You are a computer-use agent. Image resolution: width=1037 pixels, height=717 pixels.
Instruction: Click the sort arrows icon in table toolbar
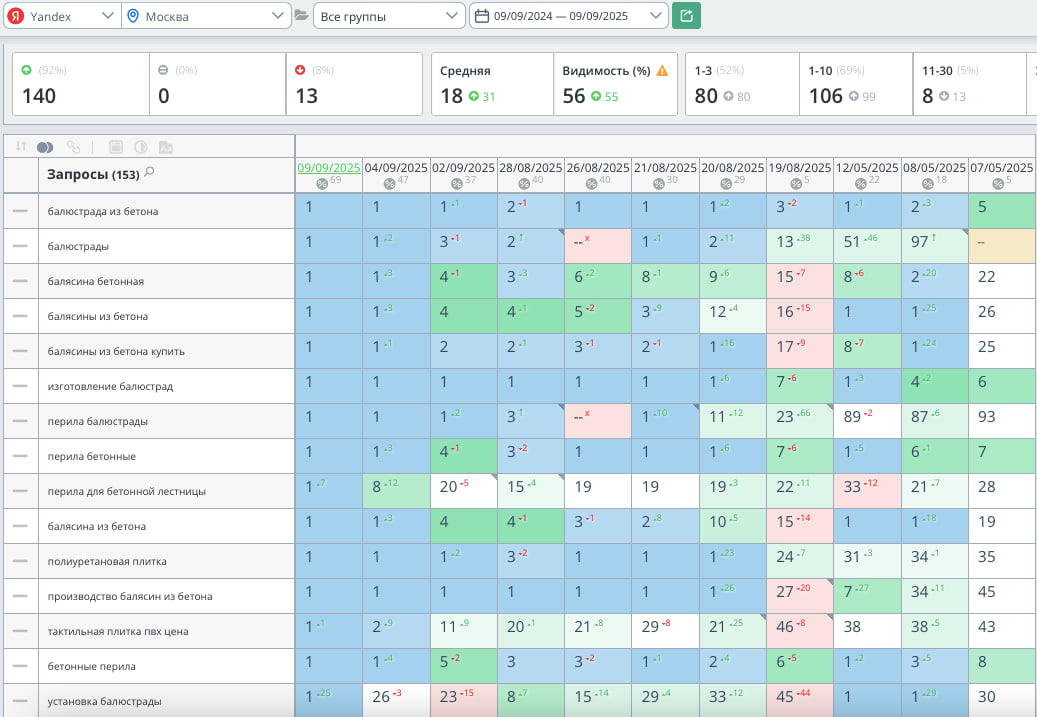(x=21, y=147)
